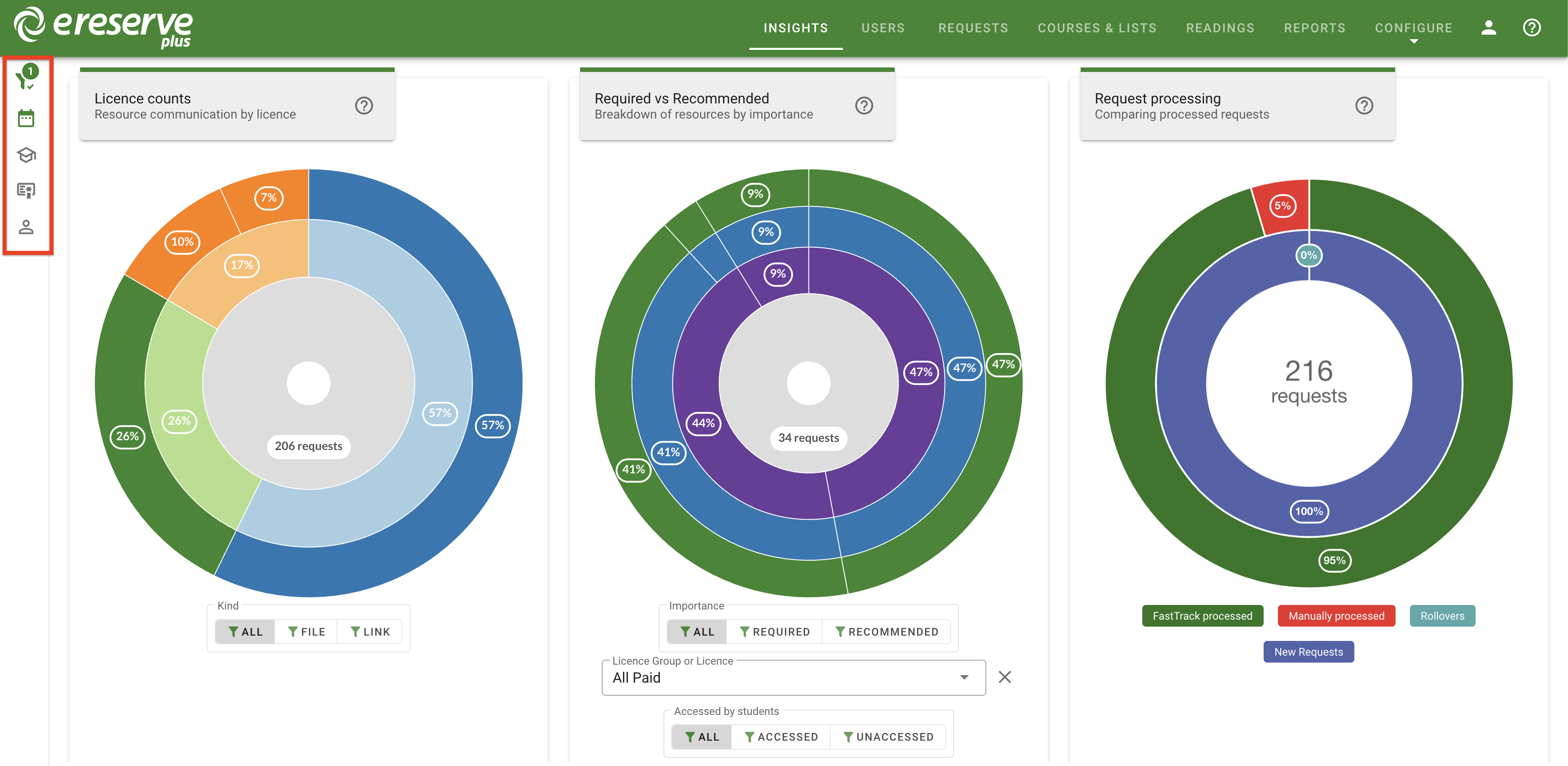This screenshot has width=1568, height=766.
Task: Select the calendar filter in the sidebar
Action: 26,118
